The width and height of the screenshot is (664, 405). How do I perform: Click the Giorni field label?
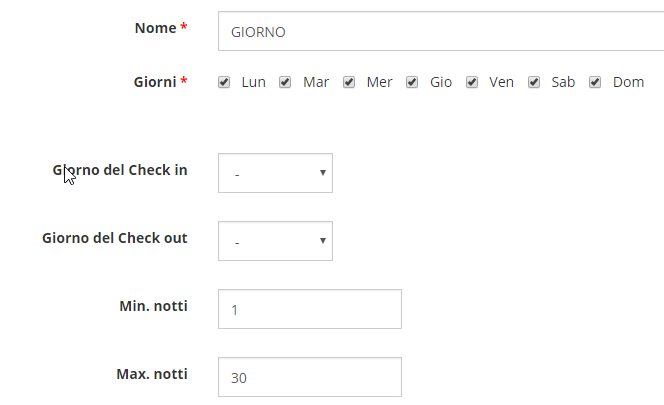click(154, 81)
